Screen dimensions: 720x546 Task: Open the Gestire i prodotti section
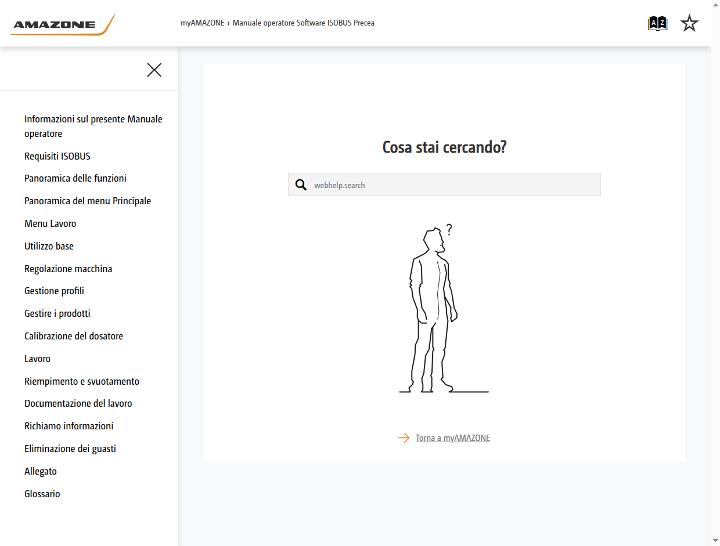pos(57,313)
